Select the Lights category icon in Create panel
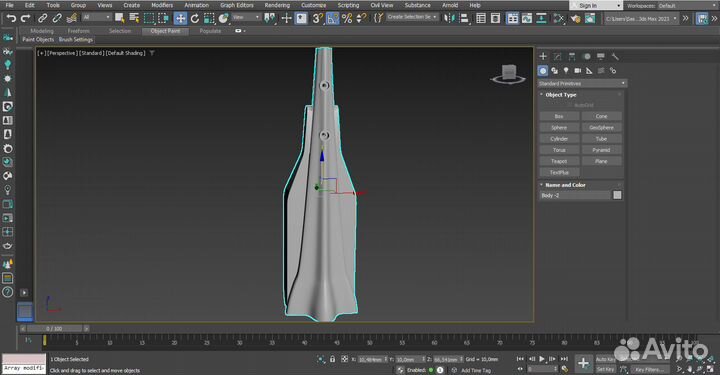720x375 pixels. tap(566, 71)
